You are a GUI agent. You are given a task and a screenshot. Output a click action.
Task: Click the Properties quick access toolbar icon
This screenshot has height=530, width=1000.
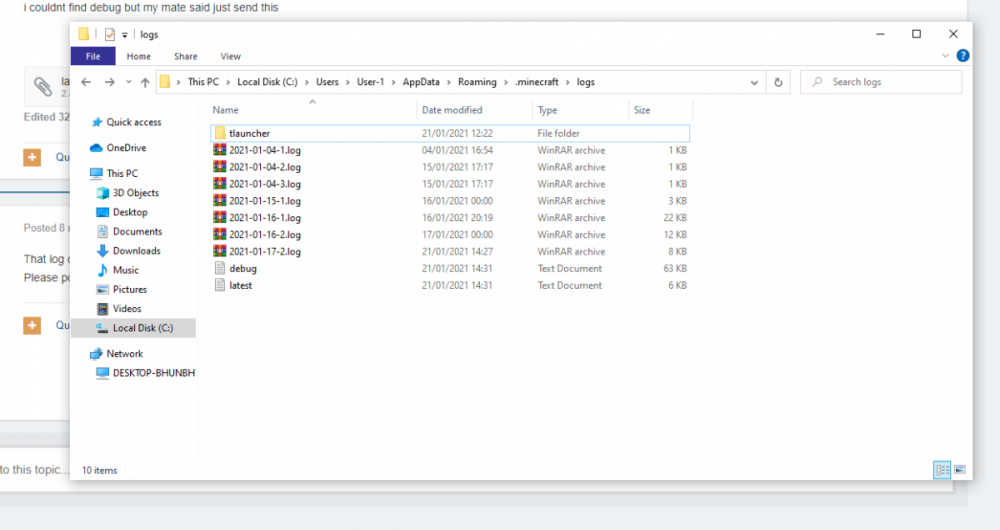(x=110, y=35)
